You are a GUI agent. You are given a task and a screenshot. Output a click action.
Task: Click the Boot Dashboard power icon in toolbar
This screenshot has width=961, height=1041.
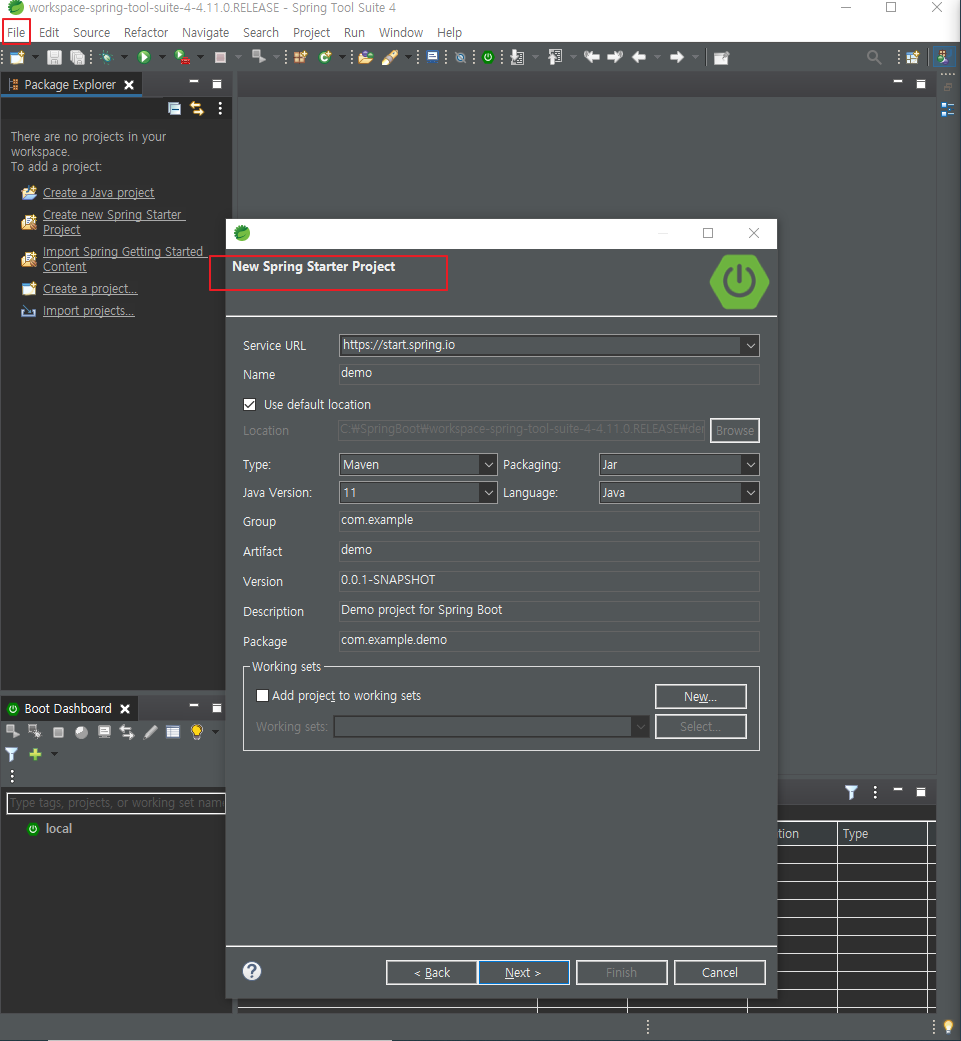coord(488,58)
